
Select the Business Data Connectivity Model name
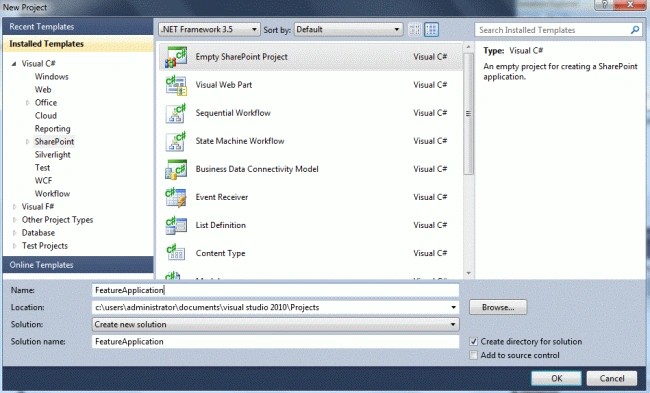coord(257,169)
